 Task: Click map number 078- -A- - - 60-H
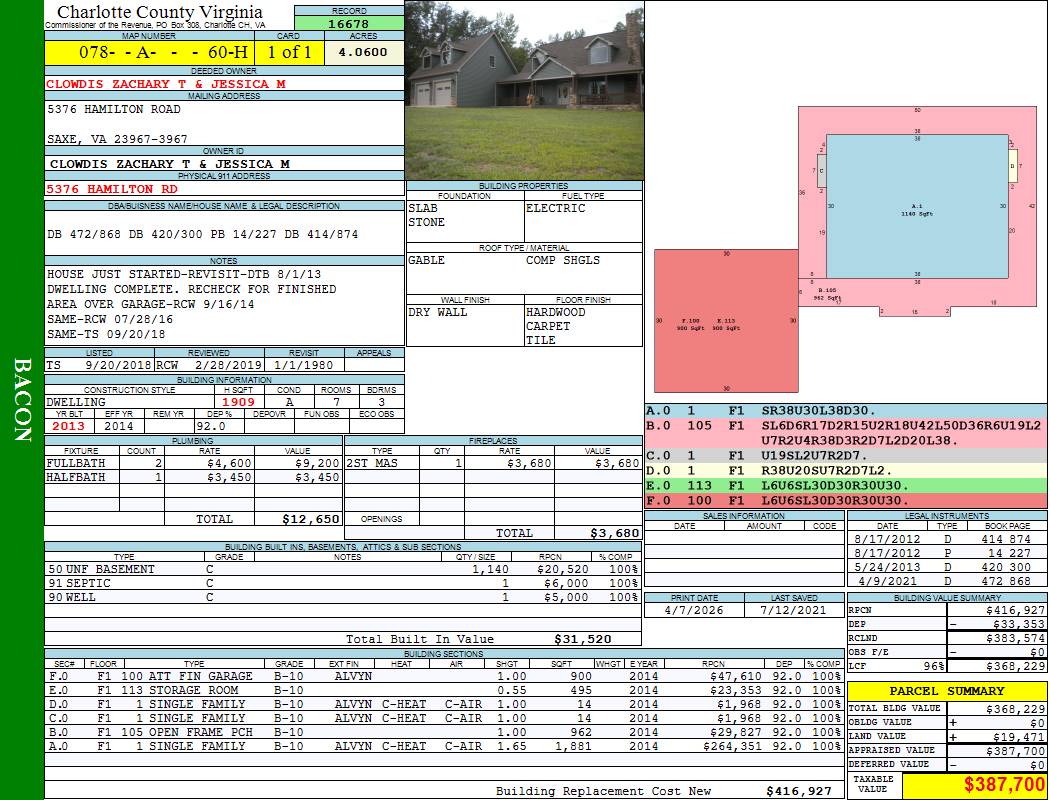point(163,52)
